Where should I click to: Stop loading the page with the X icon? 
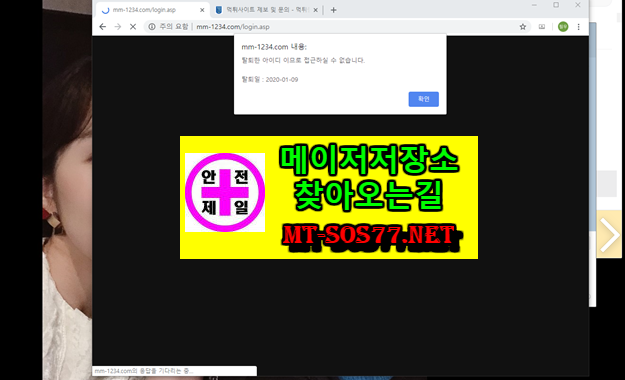tap(133, 27)
